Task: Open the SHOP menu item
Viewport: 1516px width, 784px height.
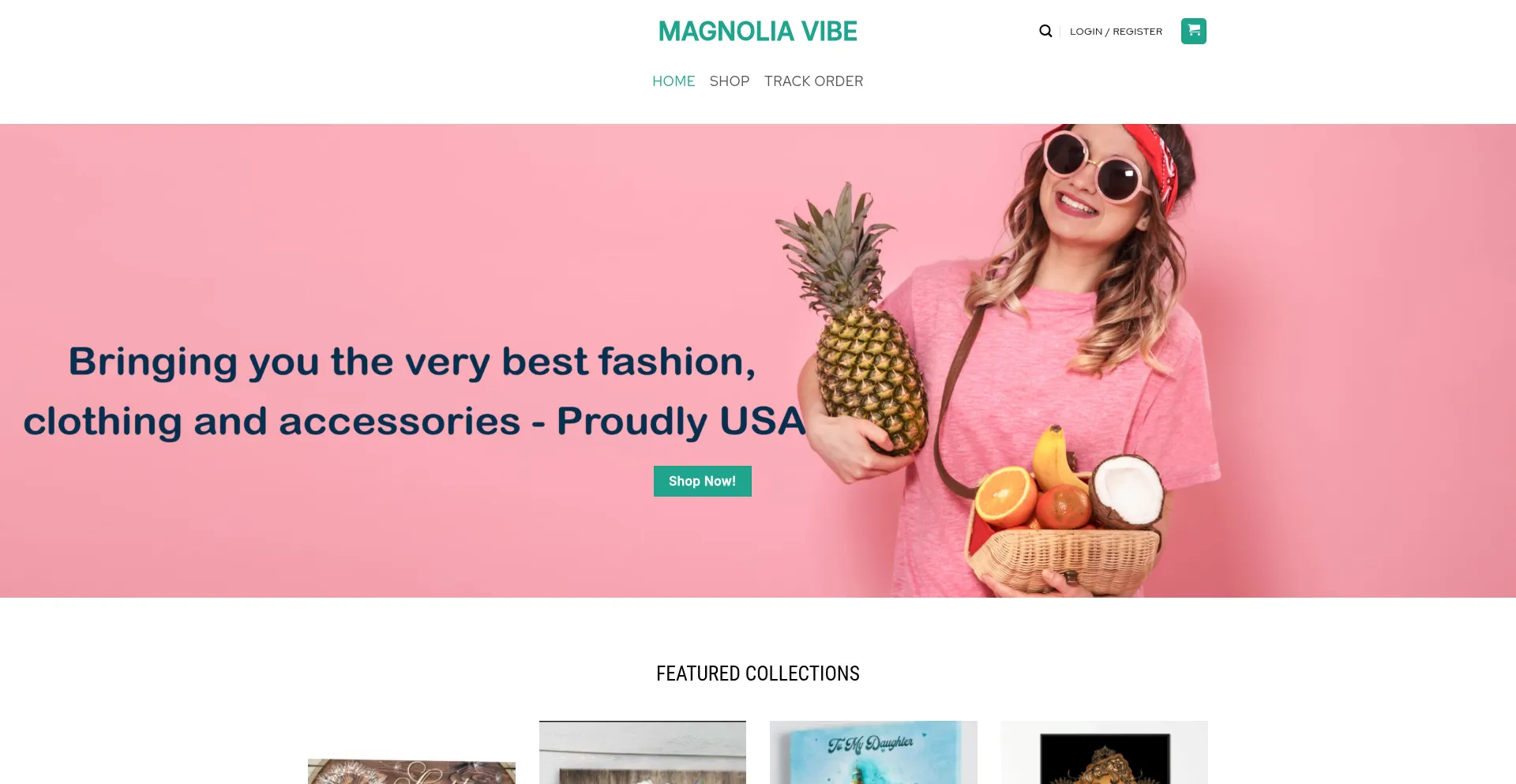Action: (x=730, y=81)
